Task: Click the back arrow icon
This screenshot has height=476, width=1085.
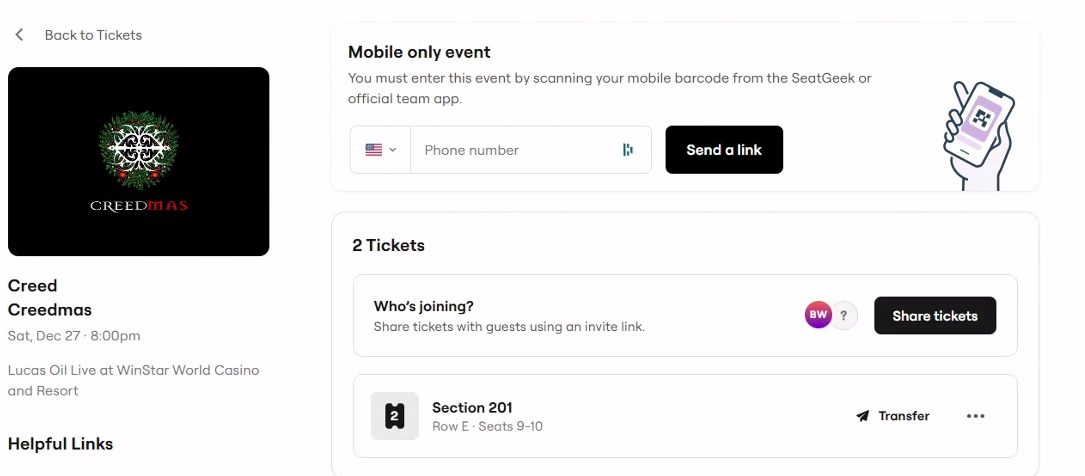Action: point(19,35)
